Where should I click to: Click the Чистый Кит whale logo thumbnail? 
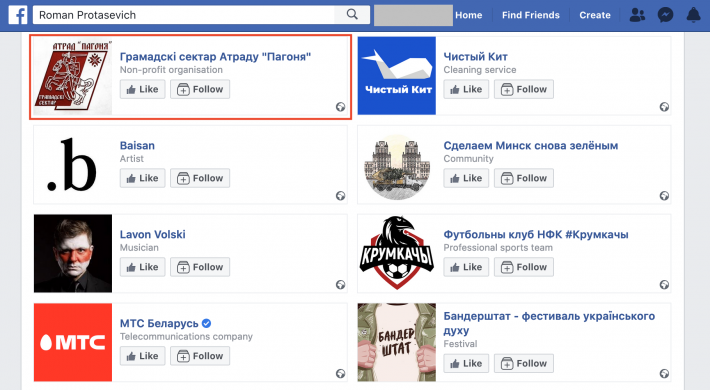[x=397, y=76]
